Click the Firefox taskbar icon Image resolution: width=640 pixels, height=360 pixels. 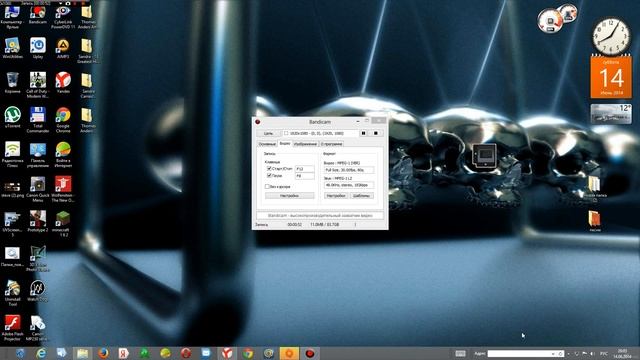(103, 353)
